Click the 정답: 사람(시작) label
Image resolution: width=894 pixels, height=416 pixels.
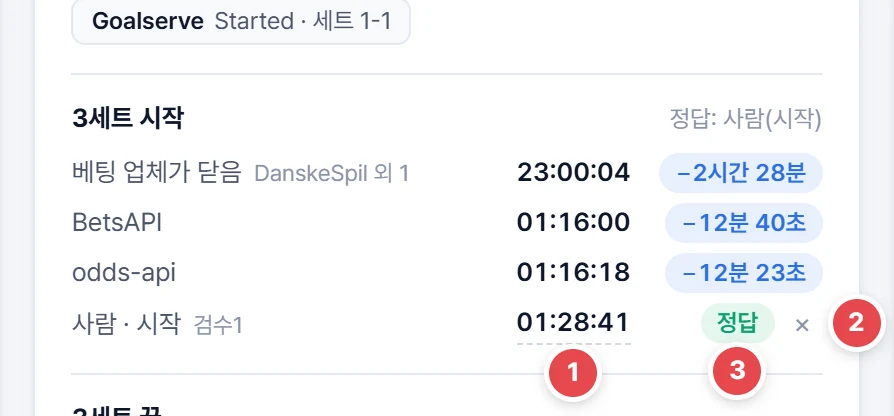point(745,120)
